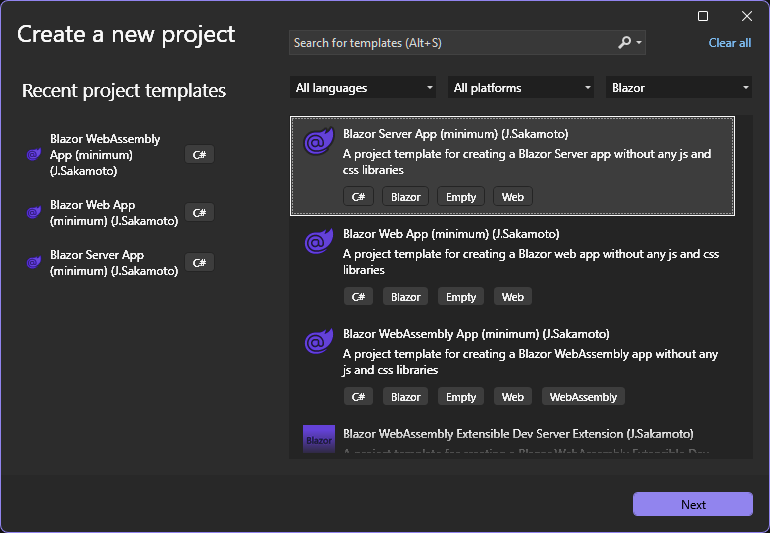The image size is (770, 533).
Task: Click the purple Blazor icon of Dev Server Extension
Action: 319,439
